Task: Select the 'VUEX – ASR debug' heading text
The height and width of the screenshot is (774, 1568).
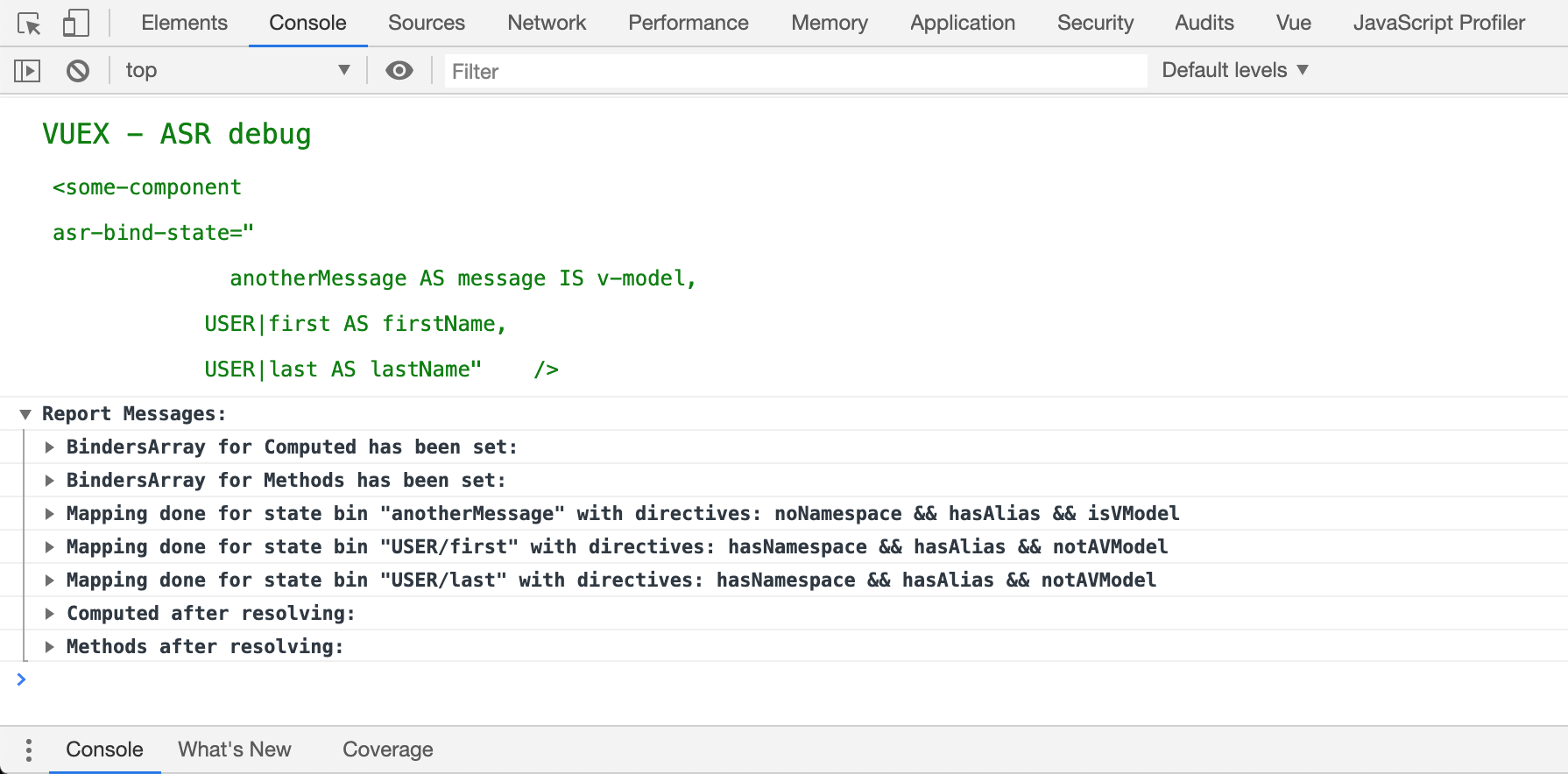Action: [177, 134]
